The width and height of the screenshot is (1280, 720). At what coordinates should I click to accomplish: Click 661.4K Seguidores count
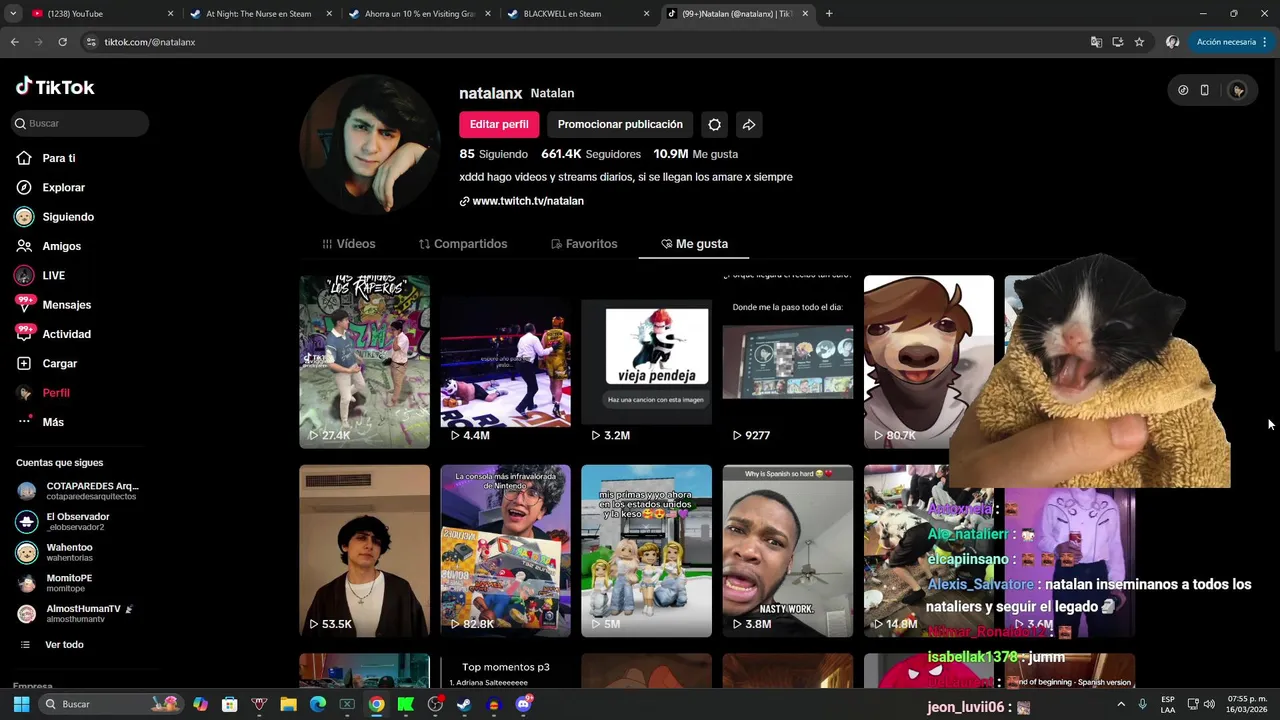tap(591, 154)
